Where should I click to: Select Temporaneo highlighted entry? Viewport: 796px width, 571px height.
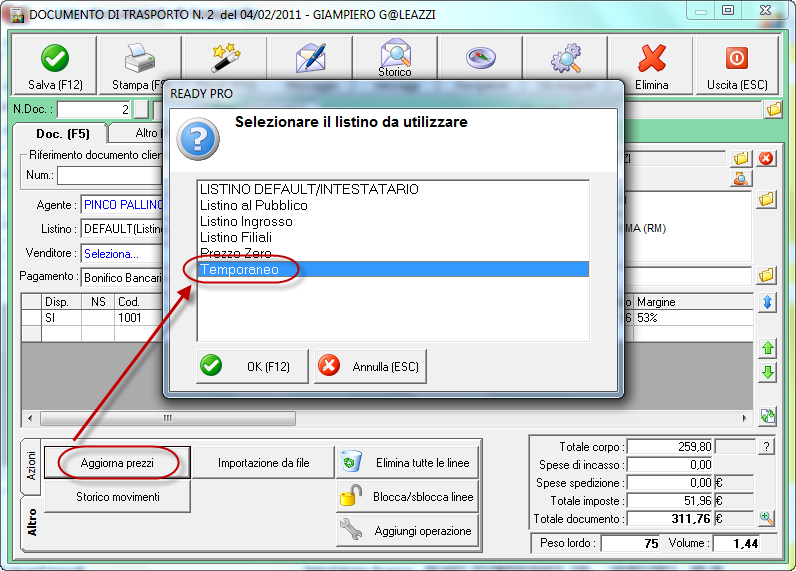[393, 269]
